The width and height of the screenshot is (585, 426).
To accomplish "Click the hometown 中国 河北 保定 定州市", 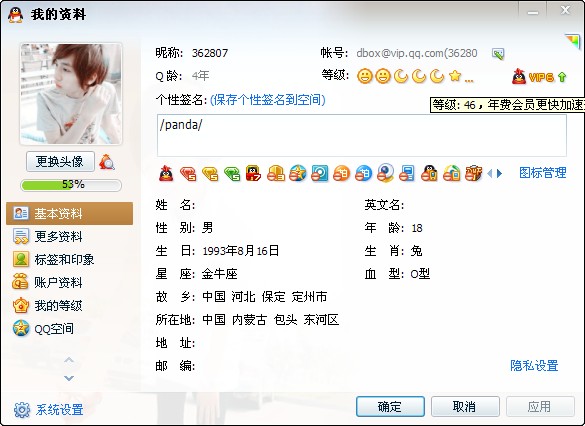I will [265, 297].
